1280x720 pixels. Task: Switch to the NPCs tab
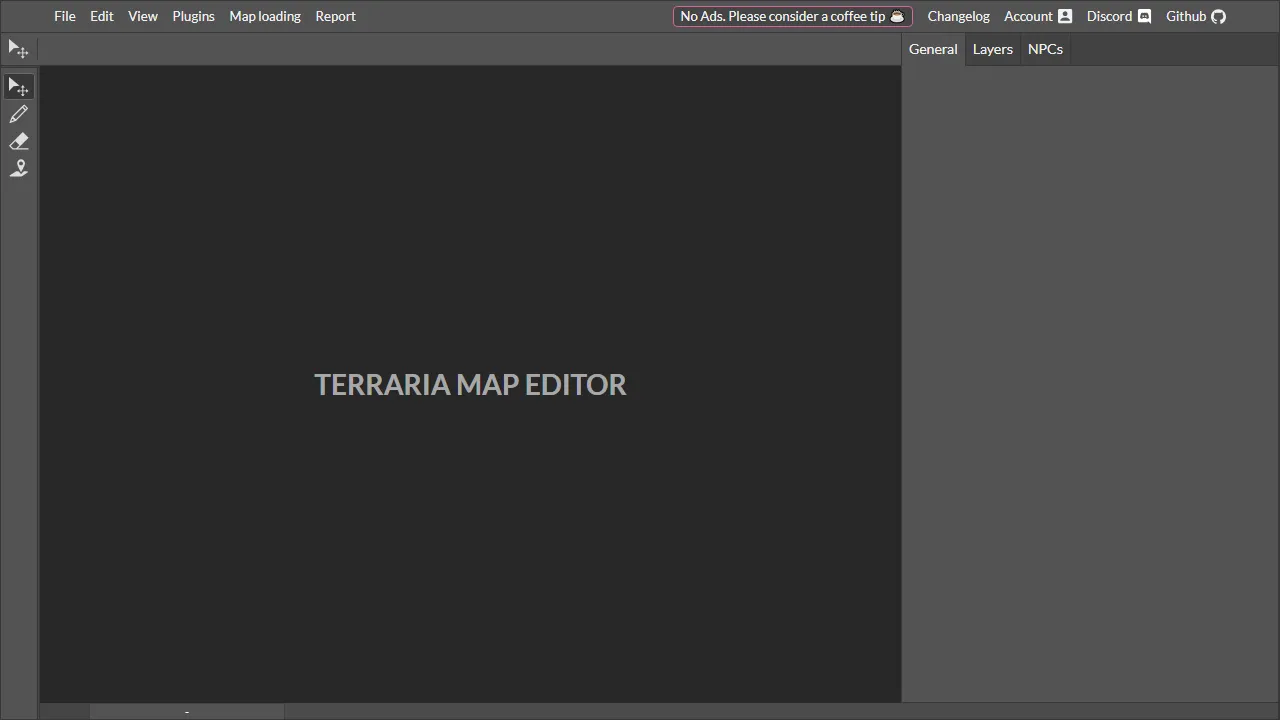pyautogui.click(x=1045, y=49)
